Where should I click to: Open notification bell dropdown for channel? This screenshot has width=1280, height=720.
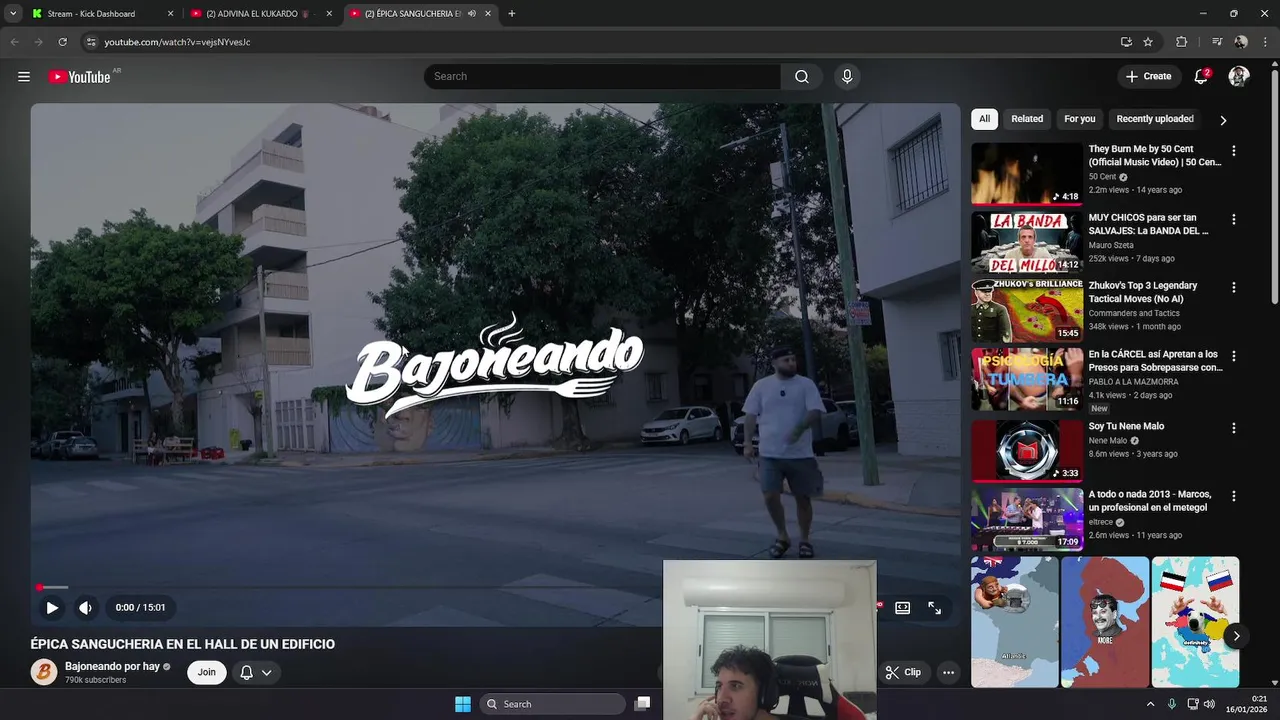(x=255, y=672)
